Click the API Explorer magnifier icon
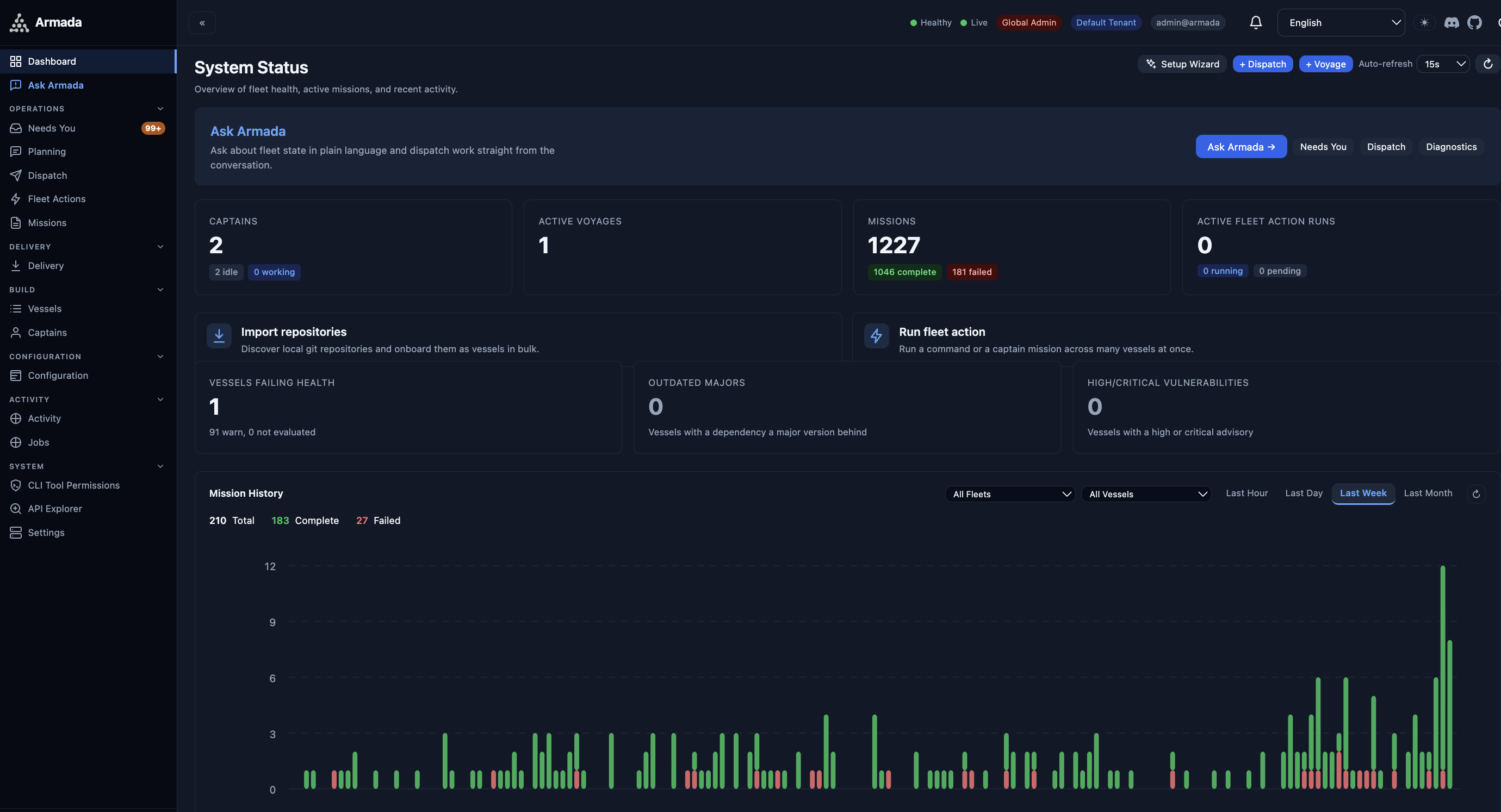Viewport: 1501px width, 812px height. tap(16, 509)
